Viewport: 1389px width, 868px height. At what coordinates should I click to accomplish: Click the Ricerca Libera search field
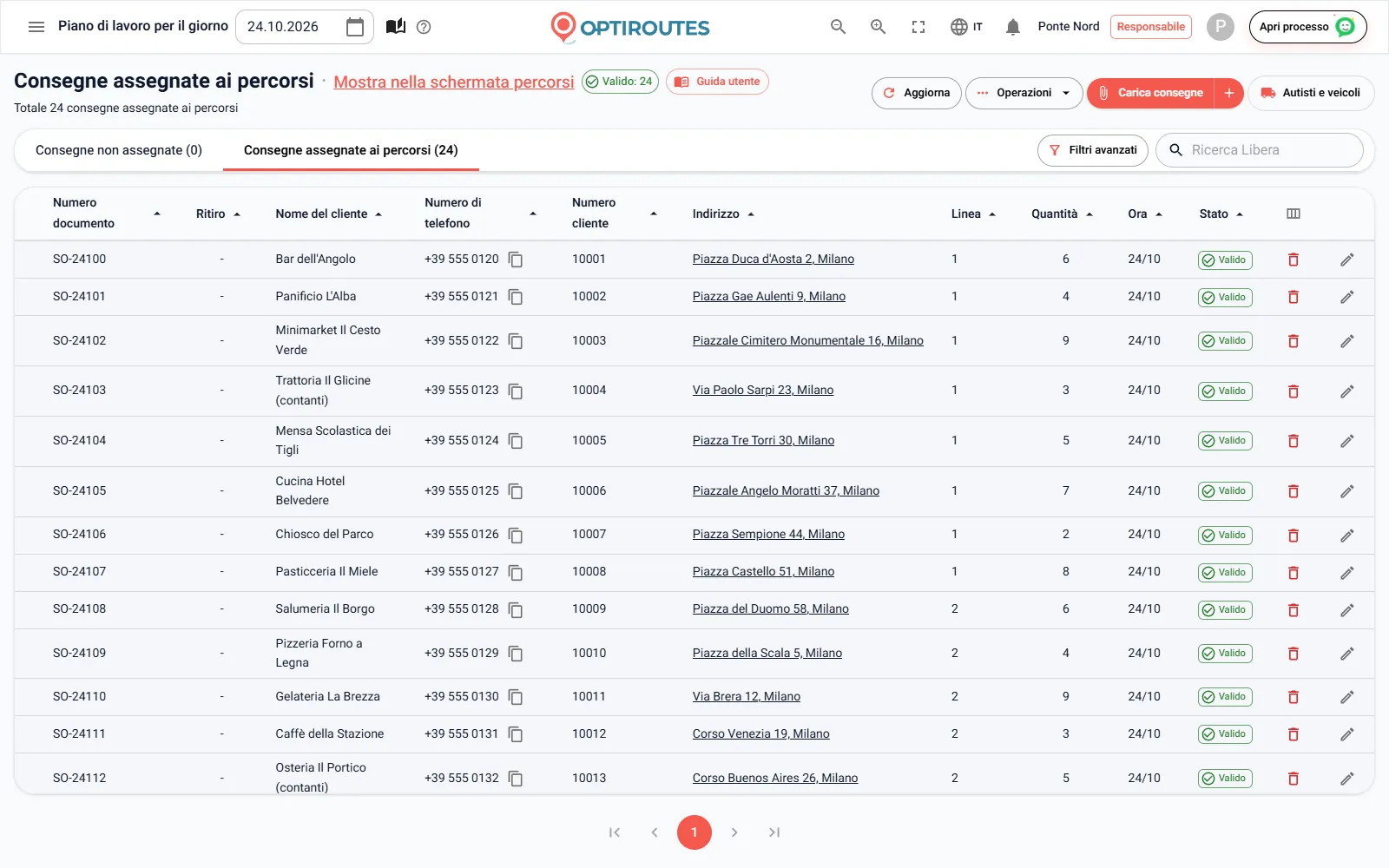click(1260, 150)
